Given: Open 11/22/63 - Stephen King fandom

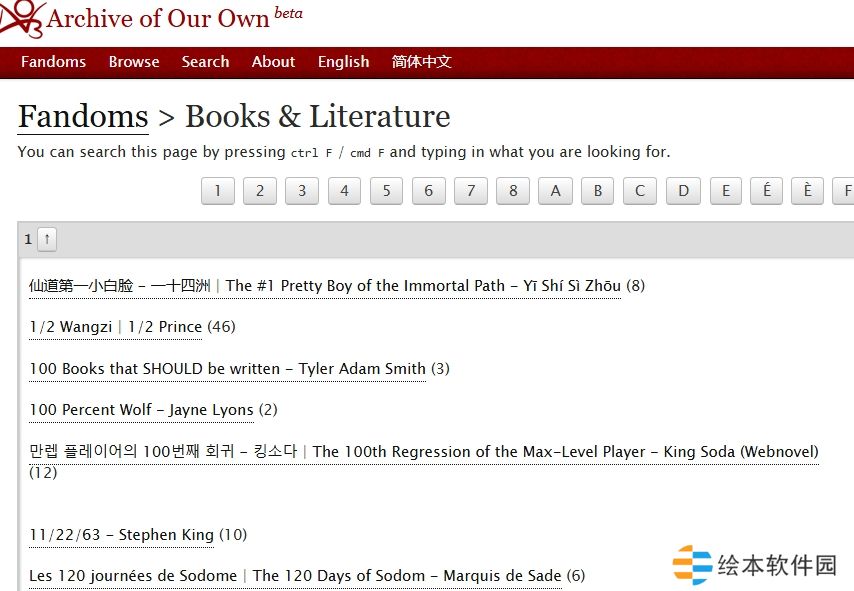Looking at the screenshot, I should point(121,535).
